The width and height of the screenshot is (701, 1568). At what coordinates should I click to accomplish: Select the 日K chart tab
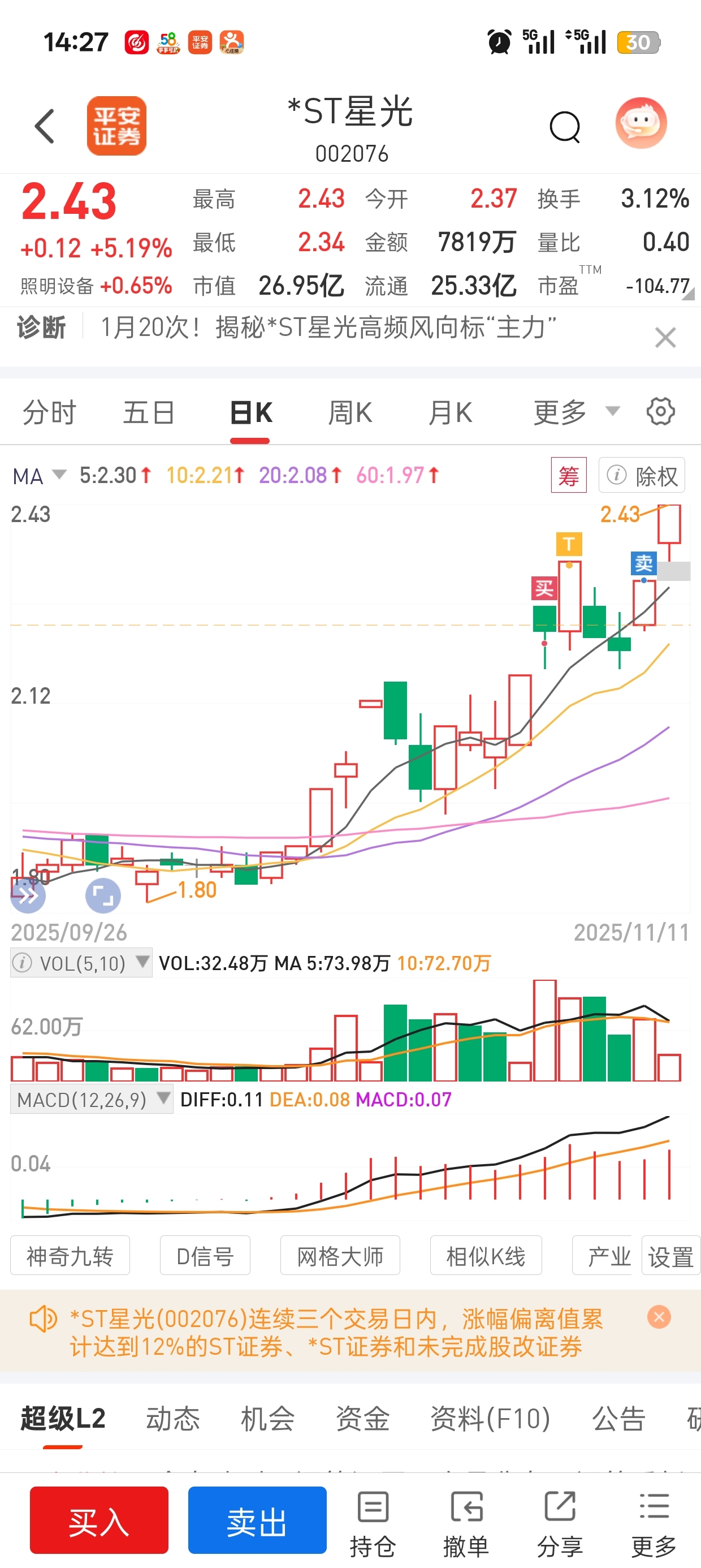(x=250, y=413)
